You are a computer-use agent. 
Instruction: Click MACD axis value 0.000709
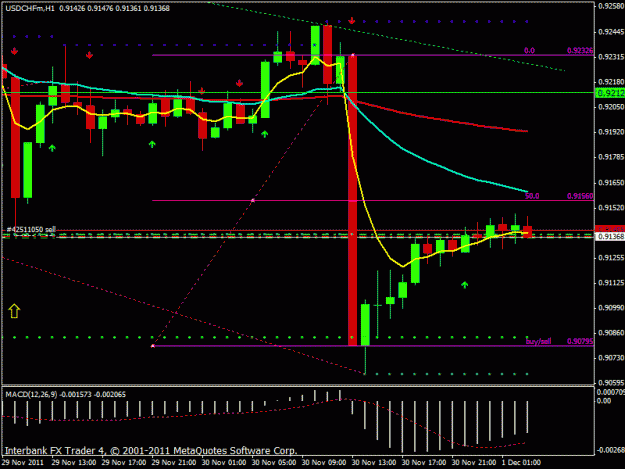pyautogui.click(x=611, y=392)
